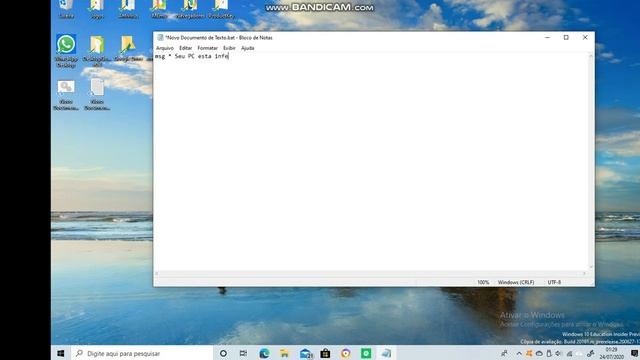Open the Formatar menu
Screen dimensions: 640x360
pyautogui.click(x=207, y=48)
